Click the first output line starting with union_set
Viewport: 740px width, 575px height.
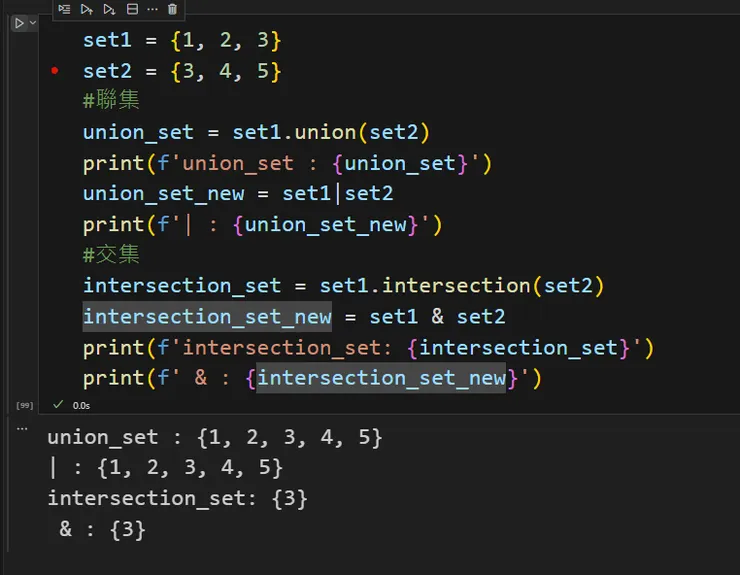click(215, 437)
